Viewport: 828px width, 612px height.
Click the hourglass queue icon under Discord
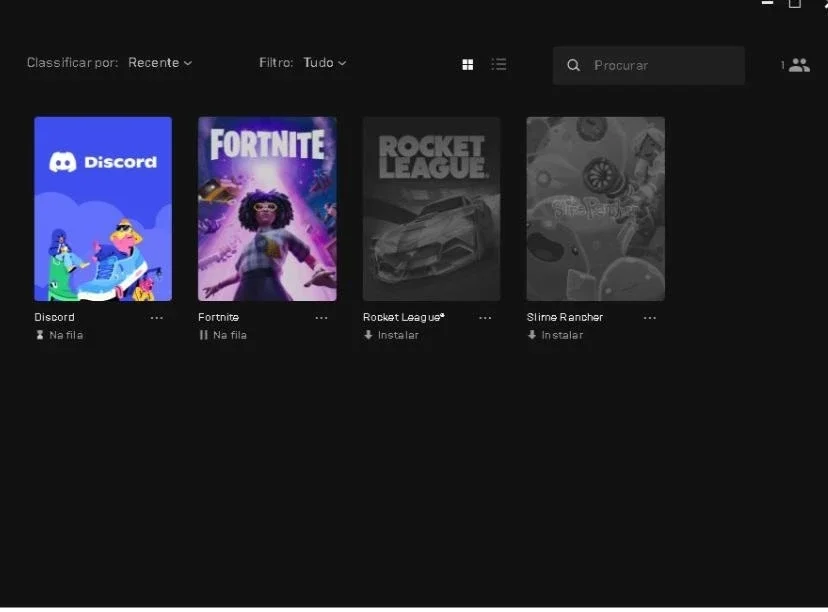(40, 335)
